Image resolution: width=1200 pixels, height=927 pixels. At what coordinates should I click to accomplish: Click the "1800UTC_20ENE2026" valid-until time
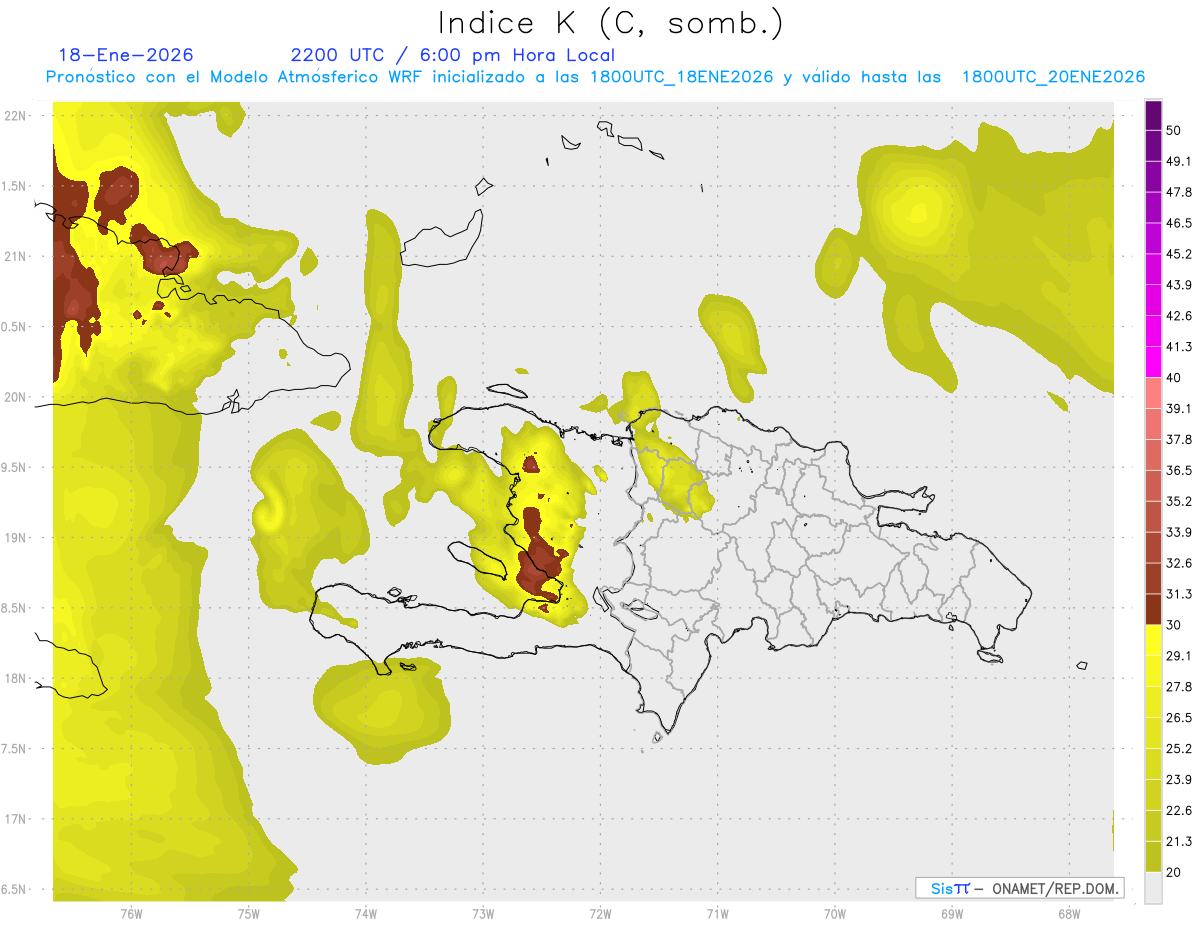(1053, 77)
